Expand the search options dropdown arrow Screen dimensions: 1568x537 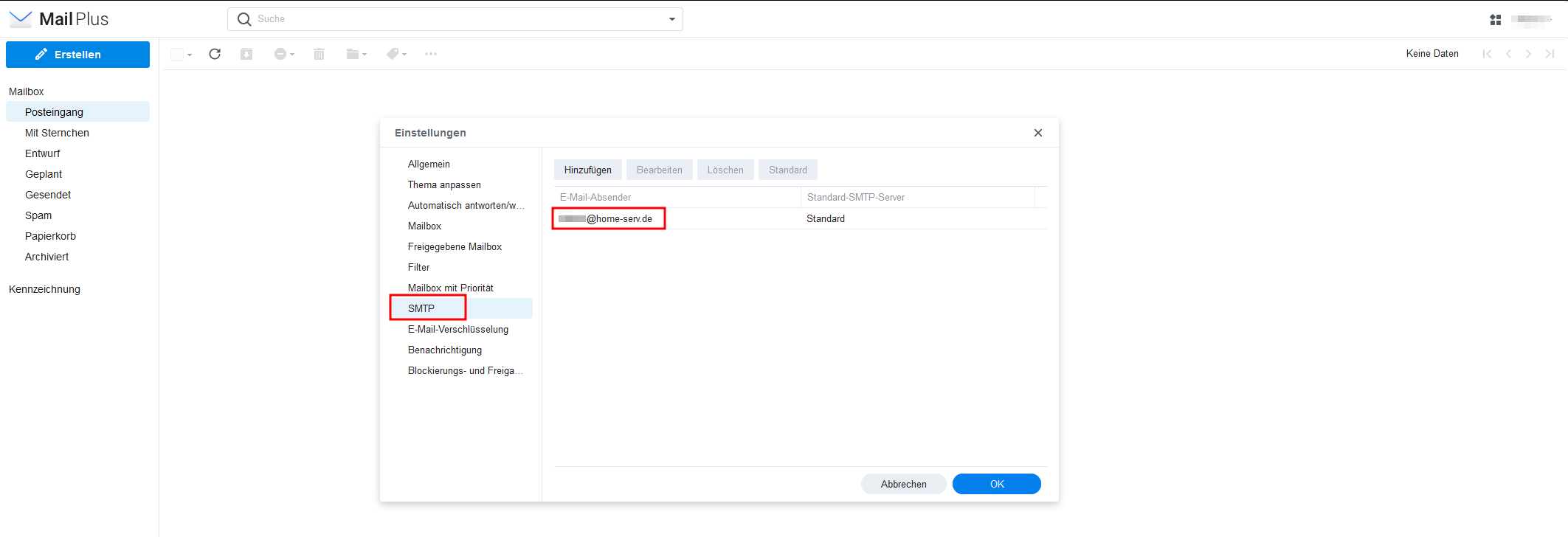671,19
